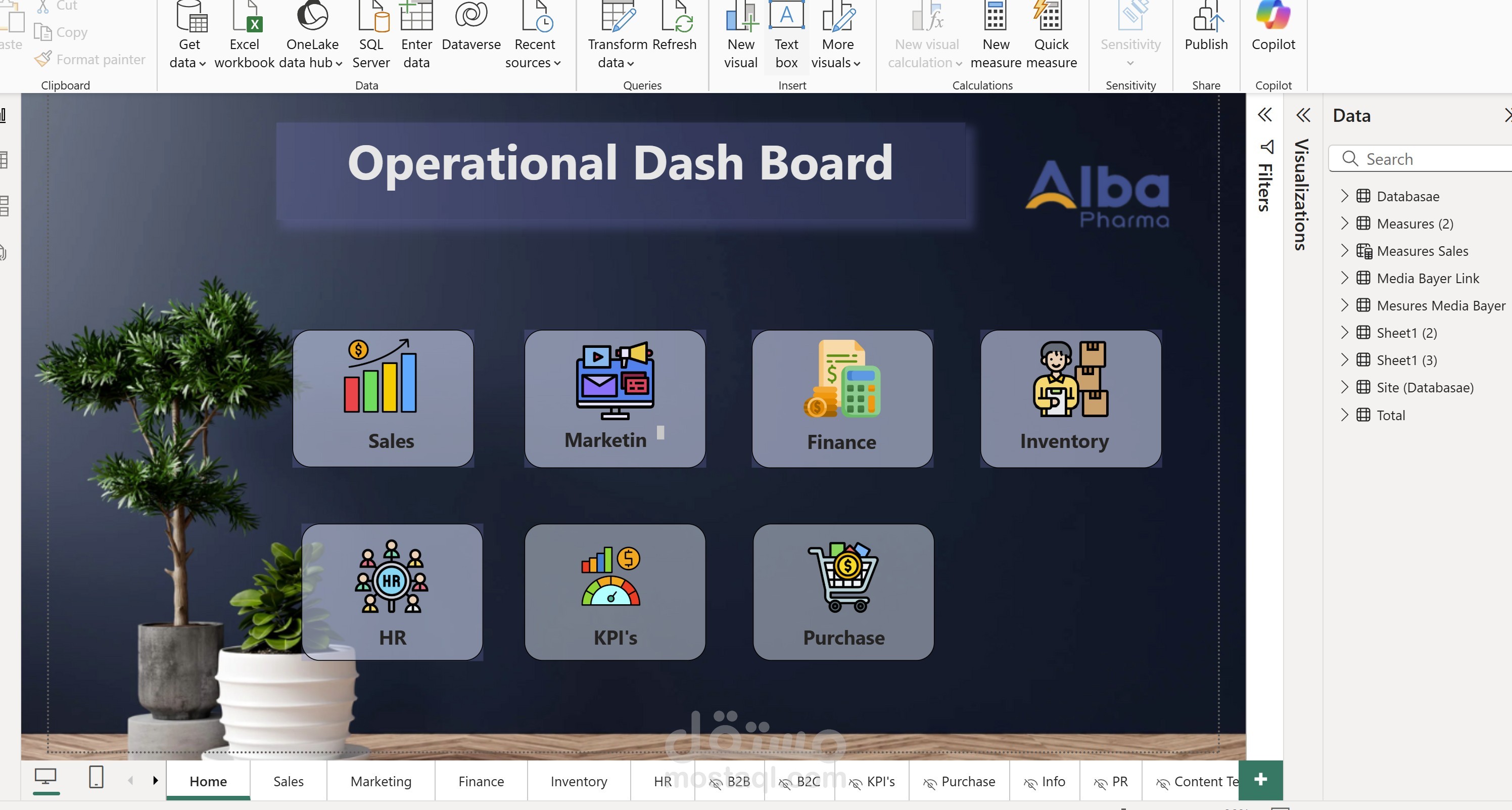Open the hidden B2B page tab
Screen dimensions: 1512x810
730,781
